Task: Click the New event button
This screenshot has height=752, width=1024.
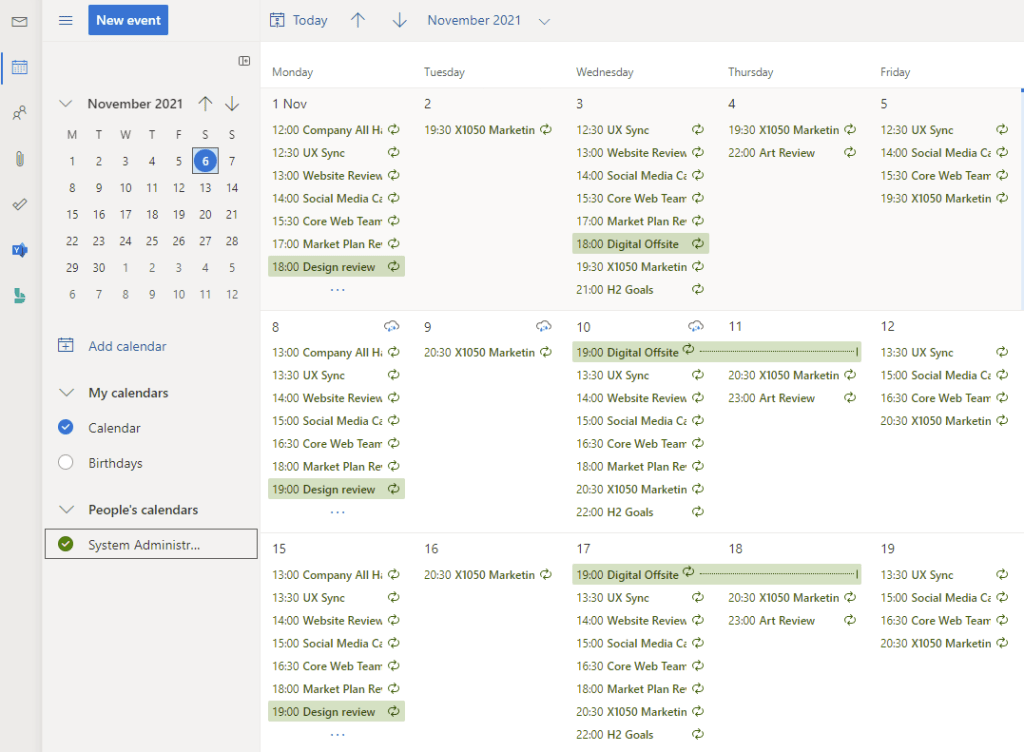Action: coord(128,21)
